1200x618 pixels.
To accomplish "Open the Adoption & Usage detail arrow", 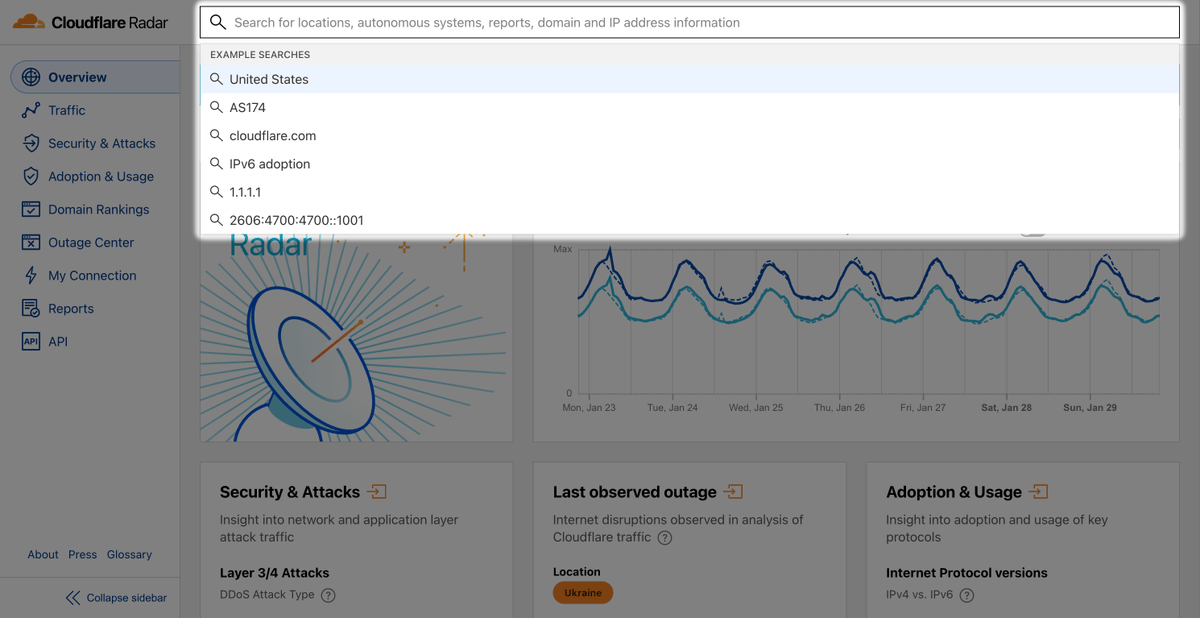I will point(1038,492).
